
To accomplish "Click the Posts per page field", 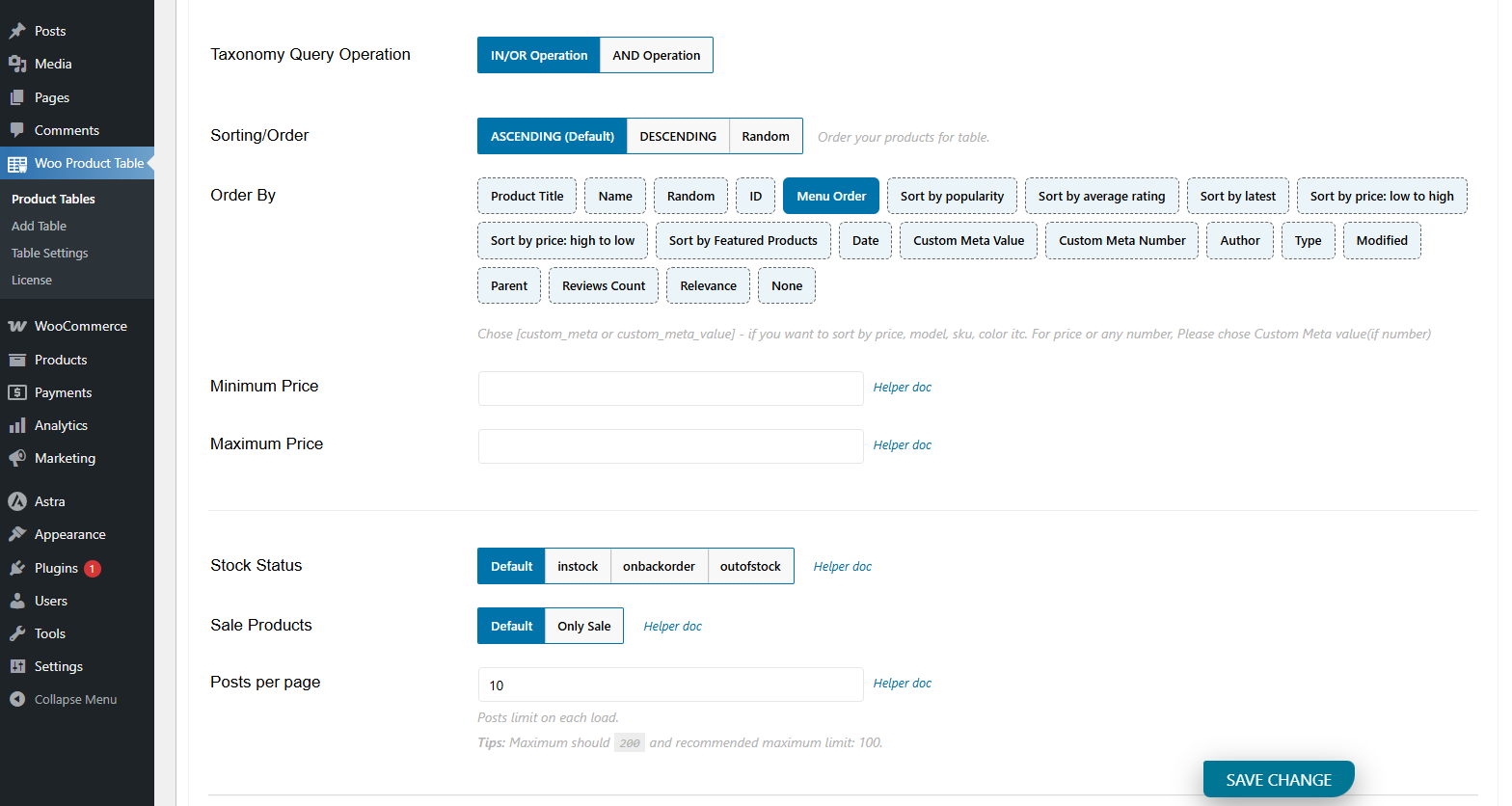I will click(x=670, y=685).
